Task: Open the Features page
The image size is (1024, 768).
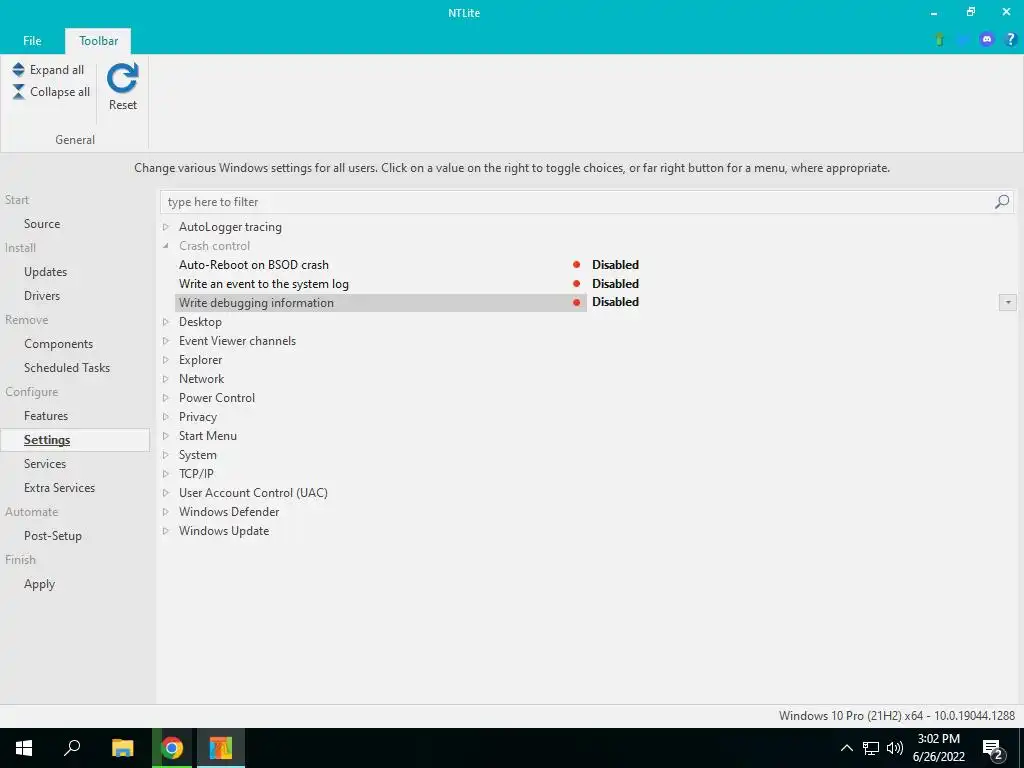Action: click(x=46, y=415)
